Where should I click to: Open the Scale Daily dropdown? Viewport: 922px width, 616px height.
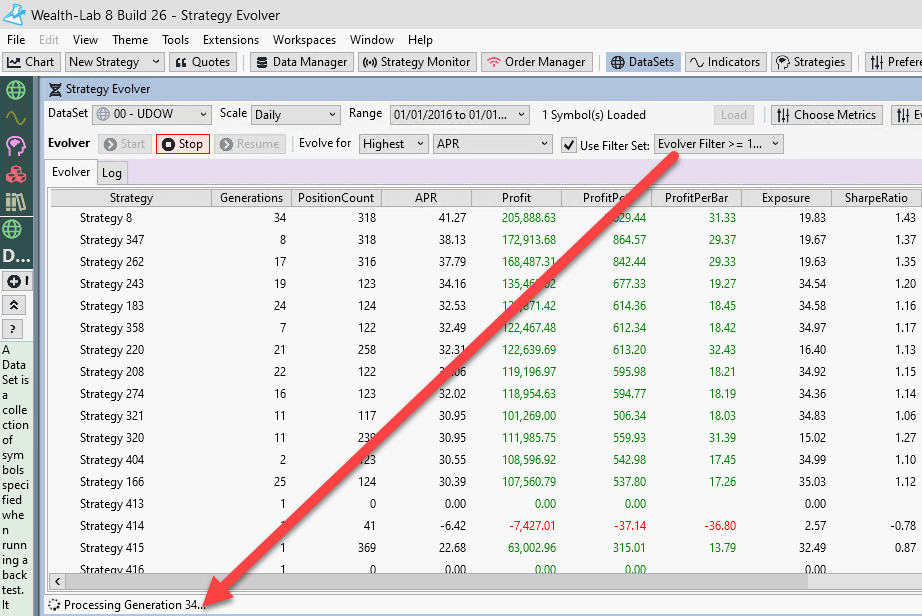(x=296, y=114)
